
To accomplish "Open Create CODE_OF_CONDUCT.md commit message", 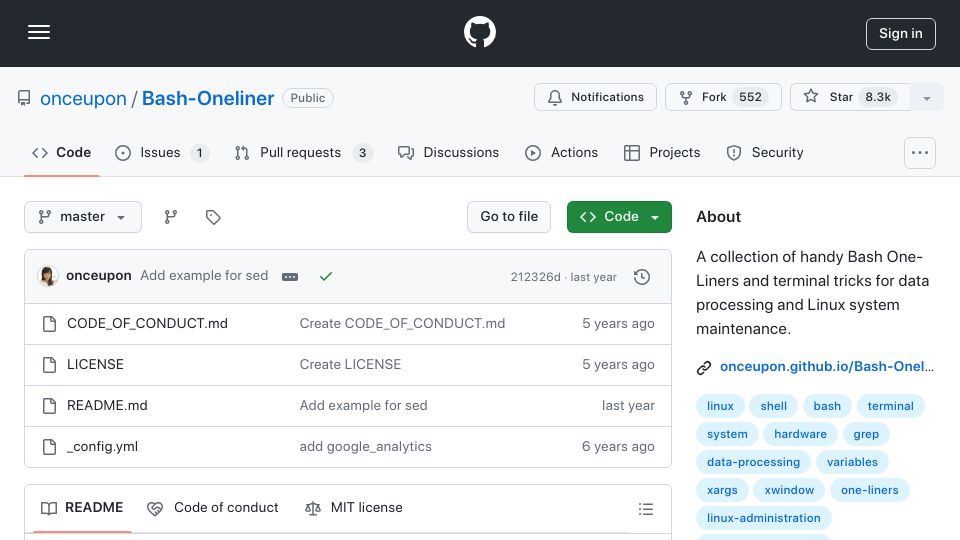I will 402,323.
